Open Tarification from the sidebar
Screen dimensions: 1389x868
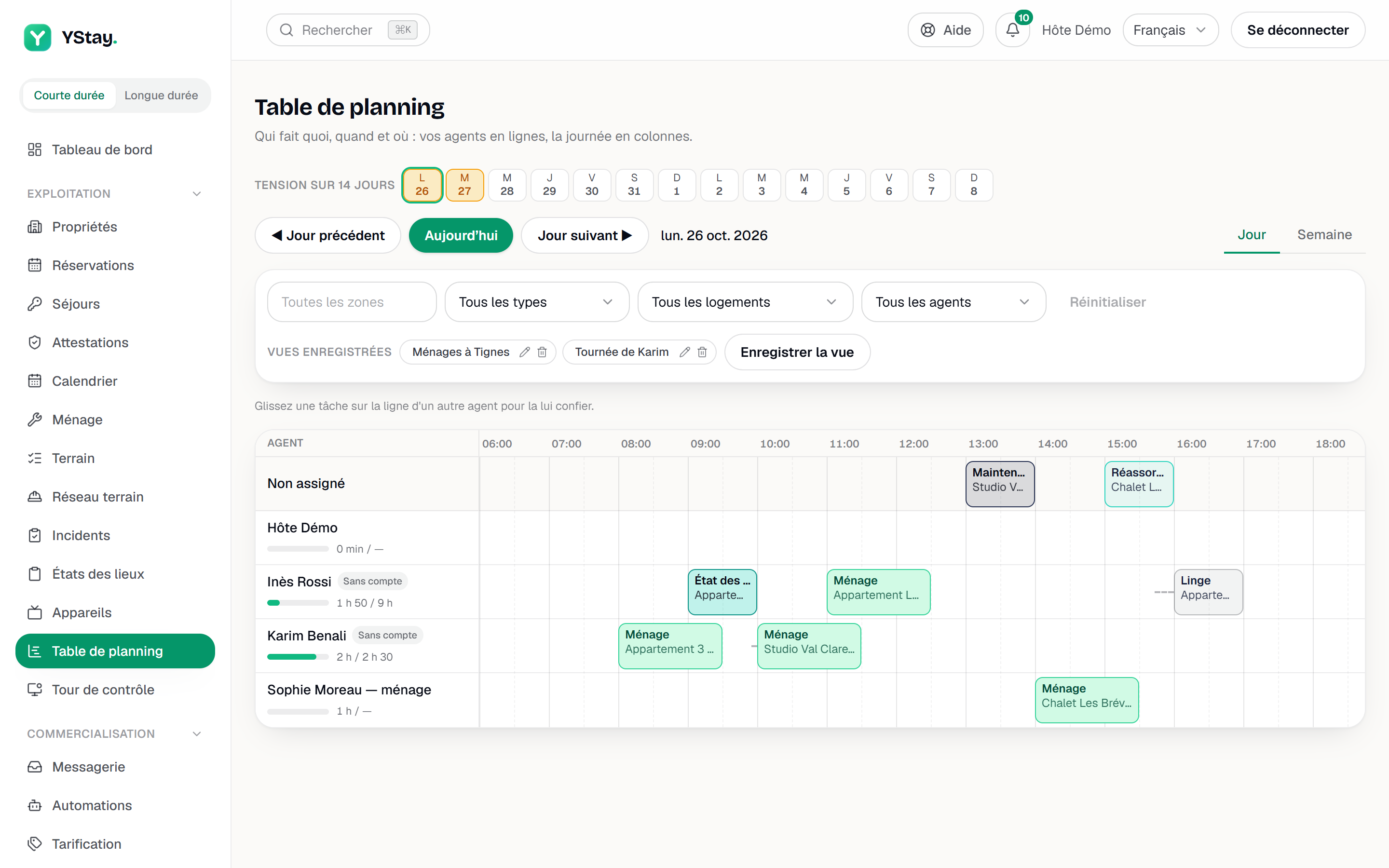(115, 844)
